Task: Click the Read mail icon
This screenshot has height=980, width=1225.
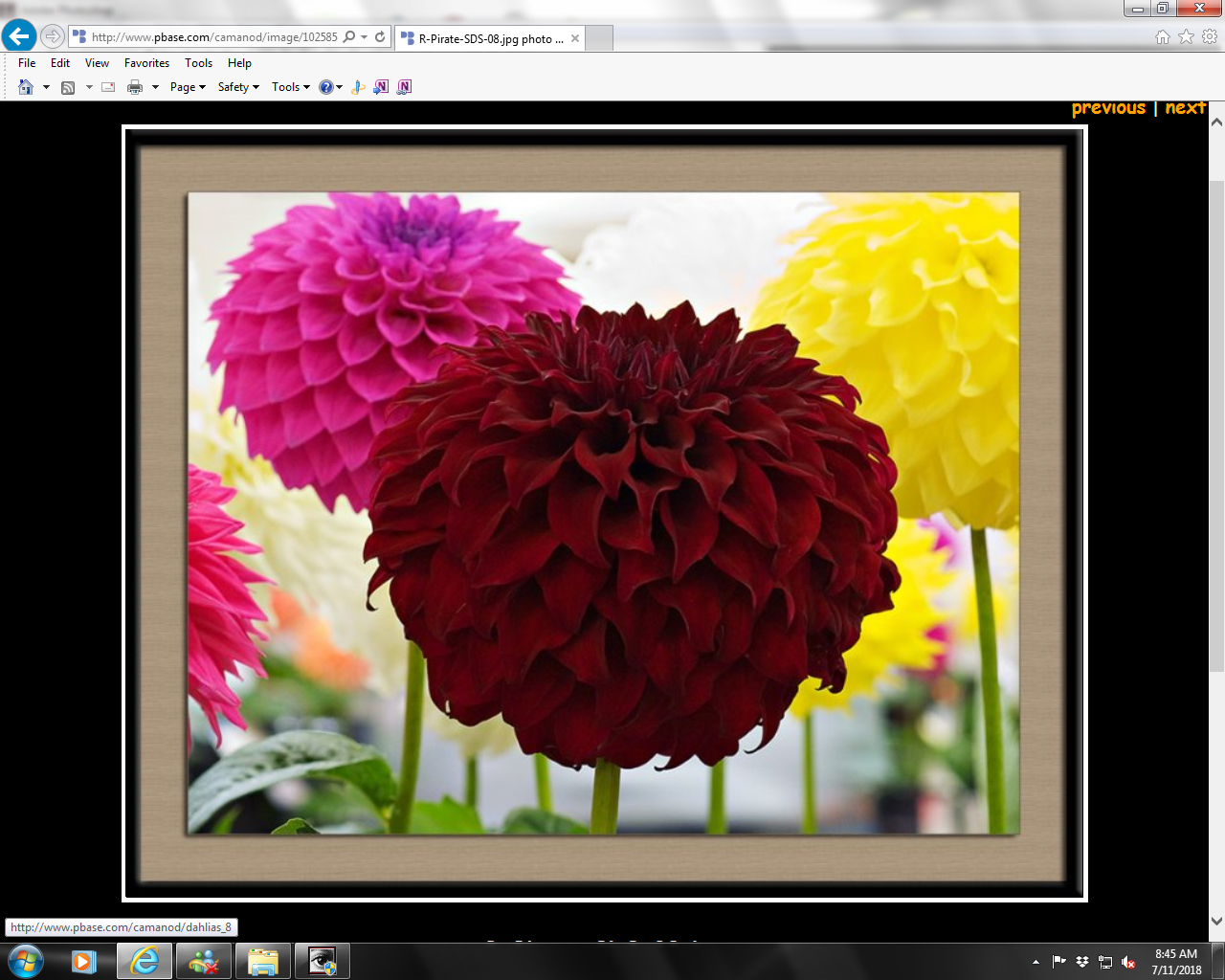Action: click(108, 87)
